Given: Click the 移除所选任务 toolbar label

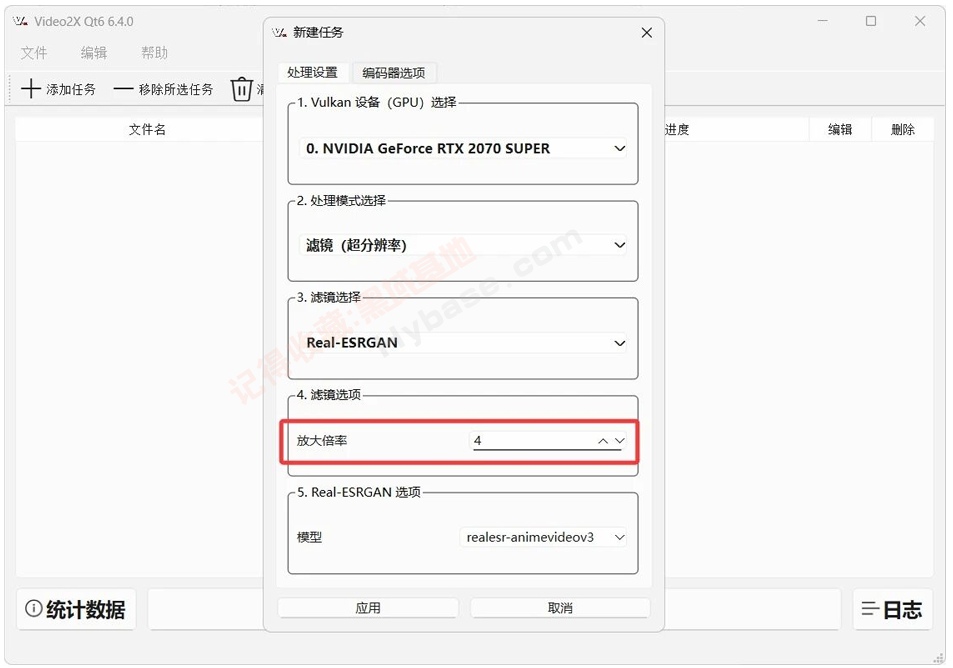Looking at the screenshot, I should (176, 89).
